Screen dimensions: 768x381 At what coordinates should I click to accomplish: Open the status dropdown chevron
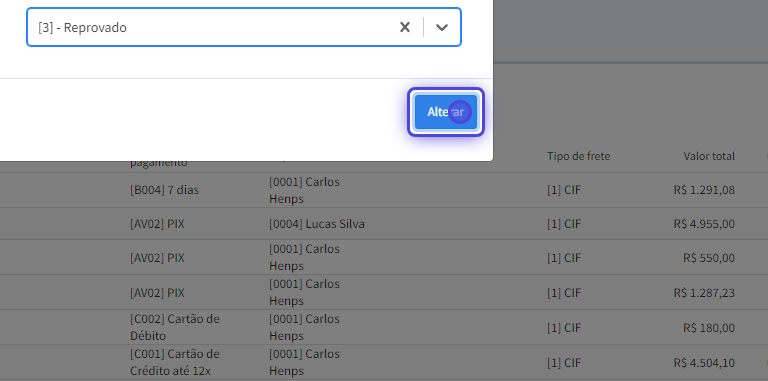(x=442, y=27)
